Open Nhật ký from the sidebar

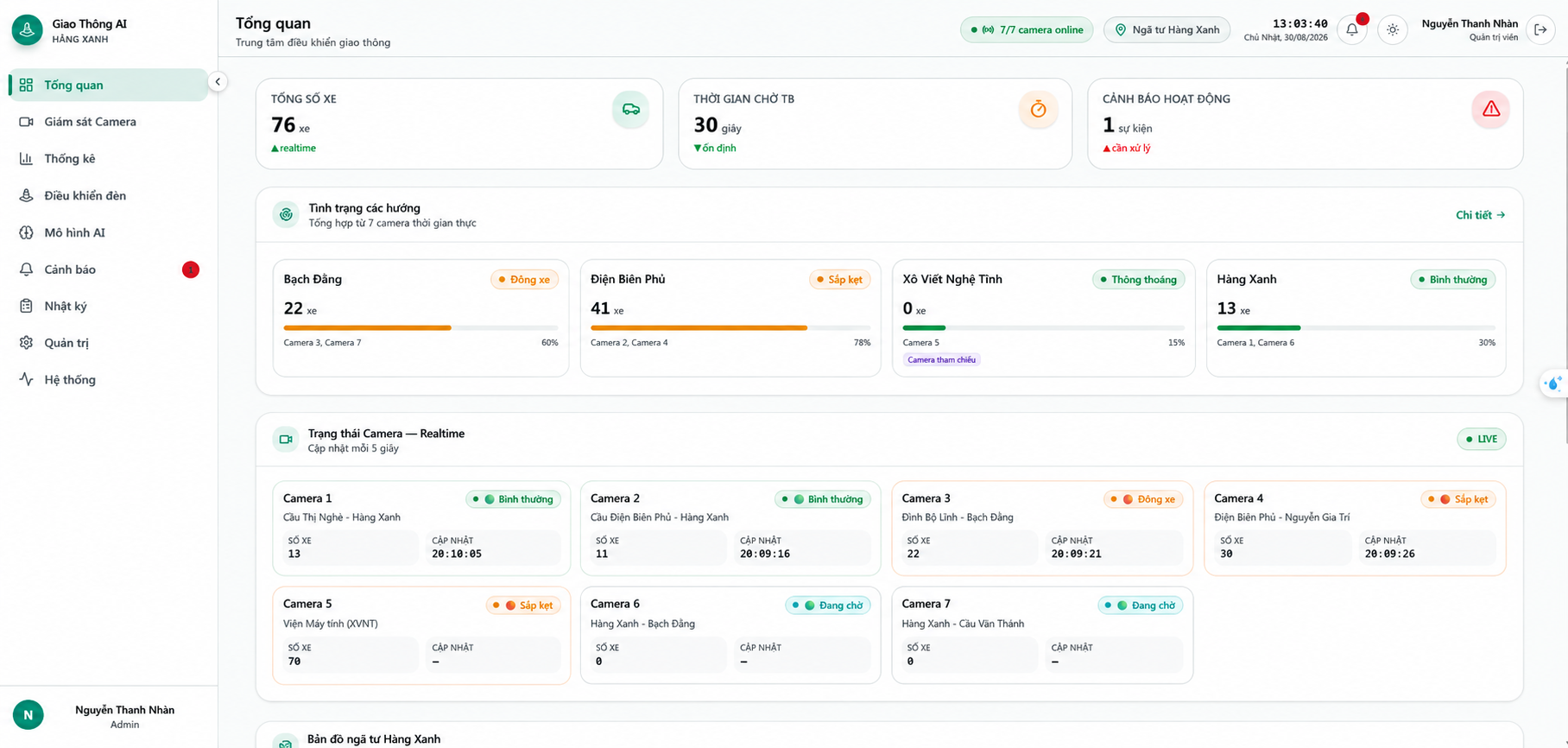108,306
